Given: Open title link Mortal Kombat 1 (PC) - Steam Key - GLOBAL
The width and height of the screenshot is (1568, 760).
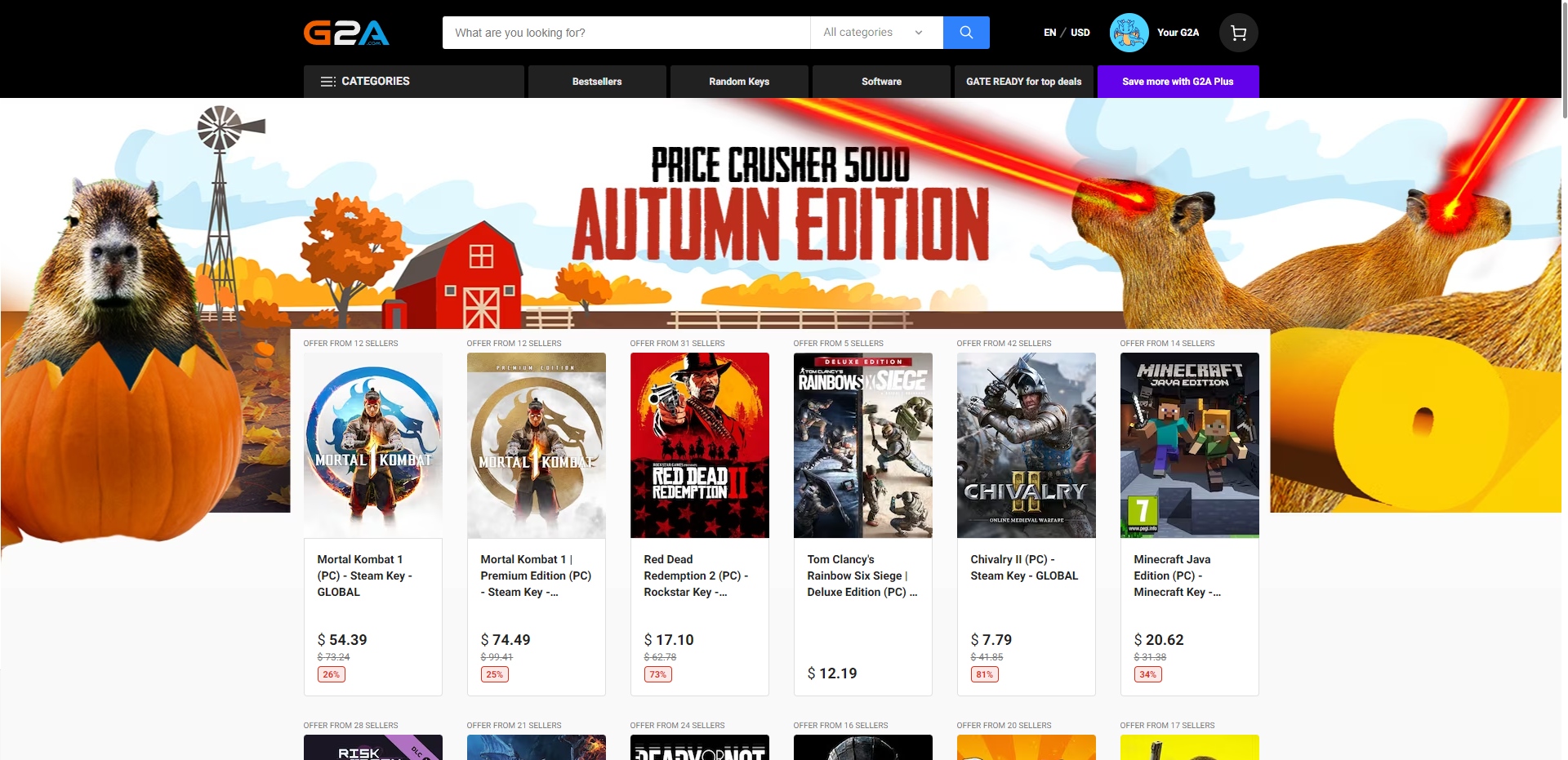Looking at the screenshot, I should (365, 576).
